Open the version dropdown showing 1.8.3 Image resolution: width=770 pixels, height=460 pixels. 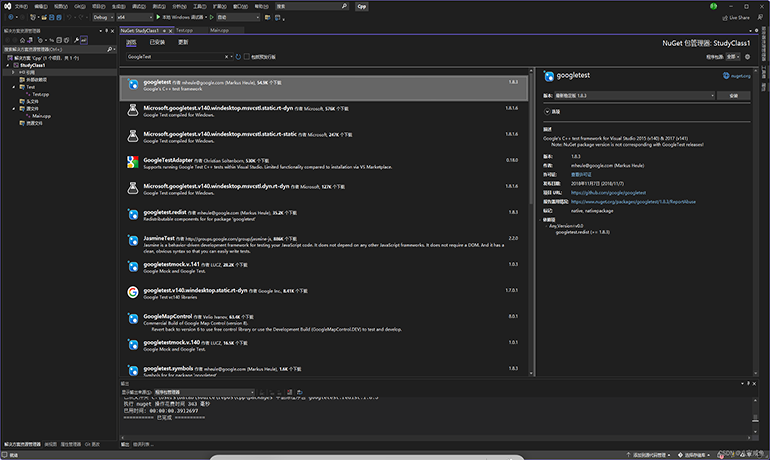(634, 96)
